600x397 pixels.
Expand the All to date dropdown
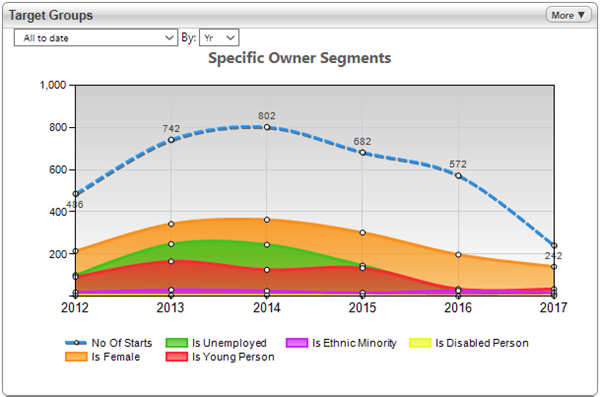[96, 38]
